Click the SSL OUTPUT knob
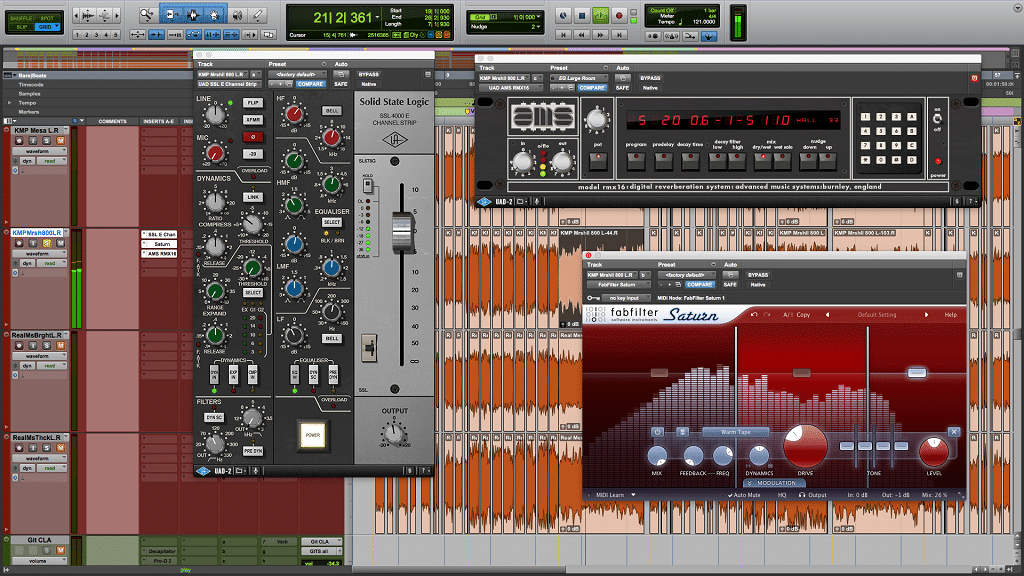 [x=394, y=432]
